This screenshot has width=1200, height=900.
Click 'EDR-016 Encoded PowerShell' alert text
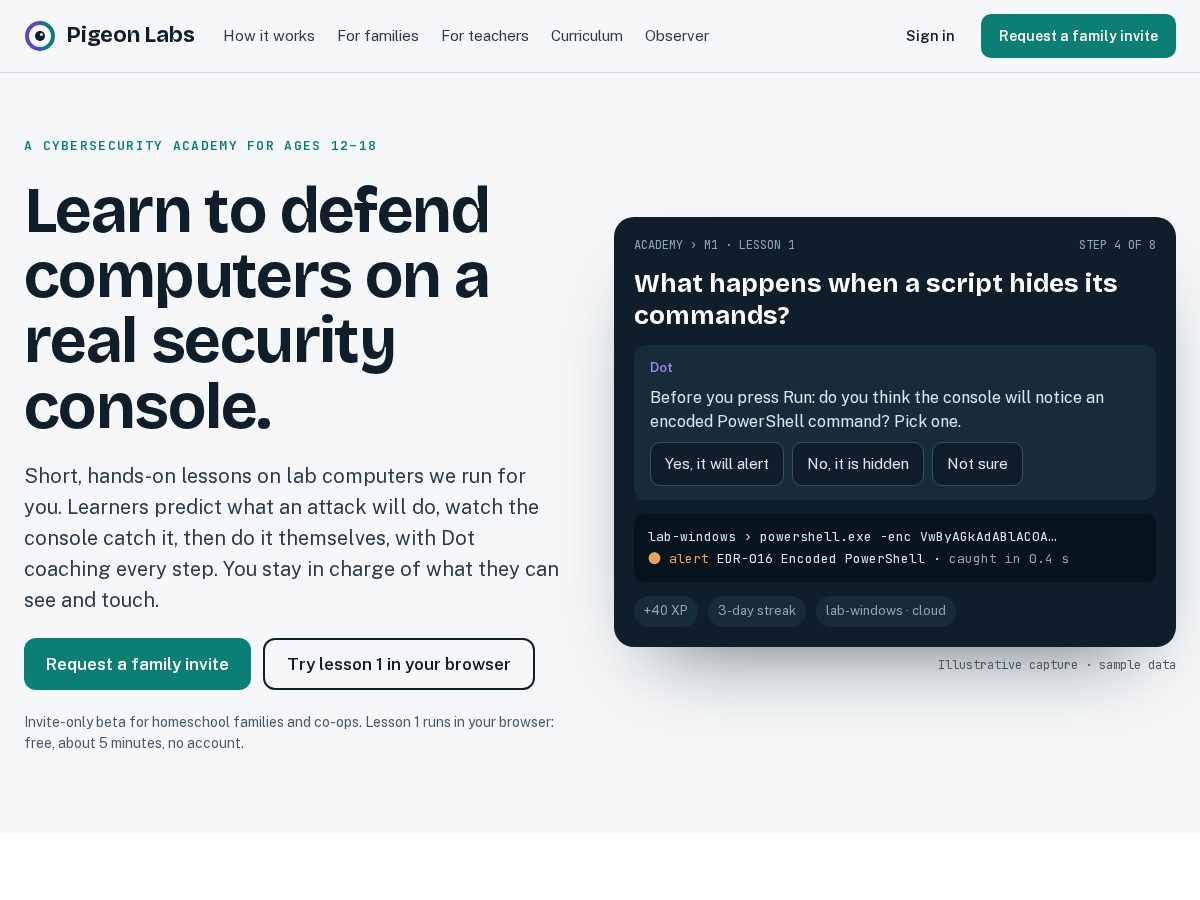click(821, 558)
